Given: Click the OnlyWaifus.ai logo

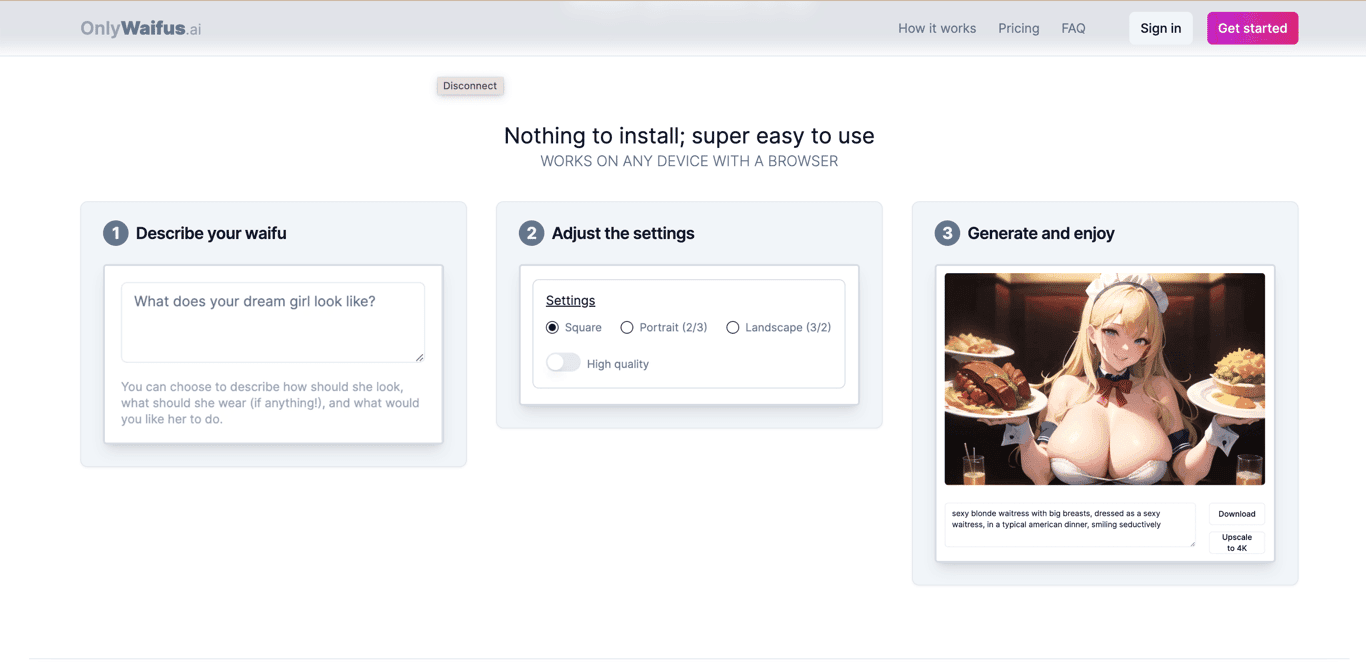Looking at the screenshot, I should coord(141,28).
